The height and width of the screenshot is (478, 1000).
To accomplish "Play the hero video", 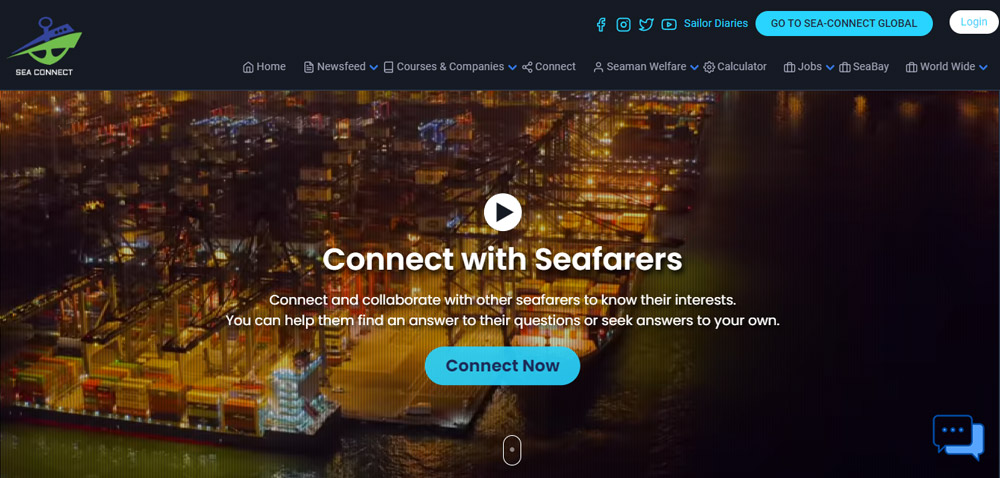I will click(x=503, y=212).
